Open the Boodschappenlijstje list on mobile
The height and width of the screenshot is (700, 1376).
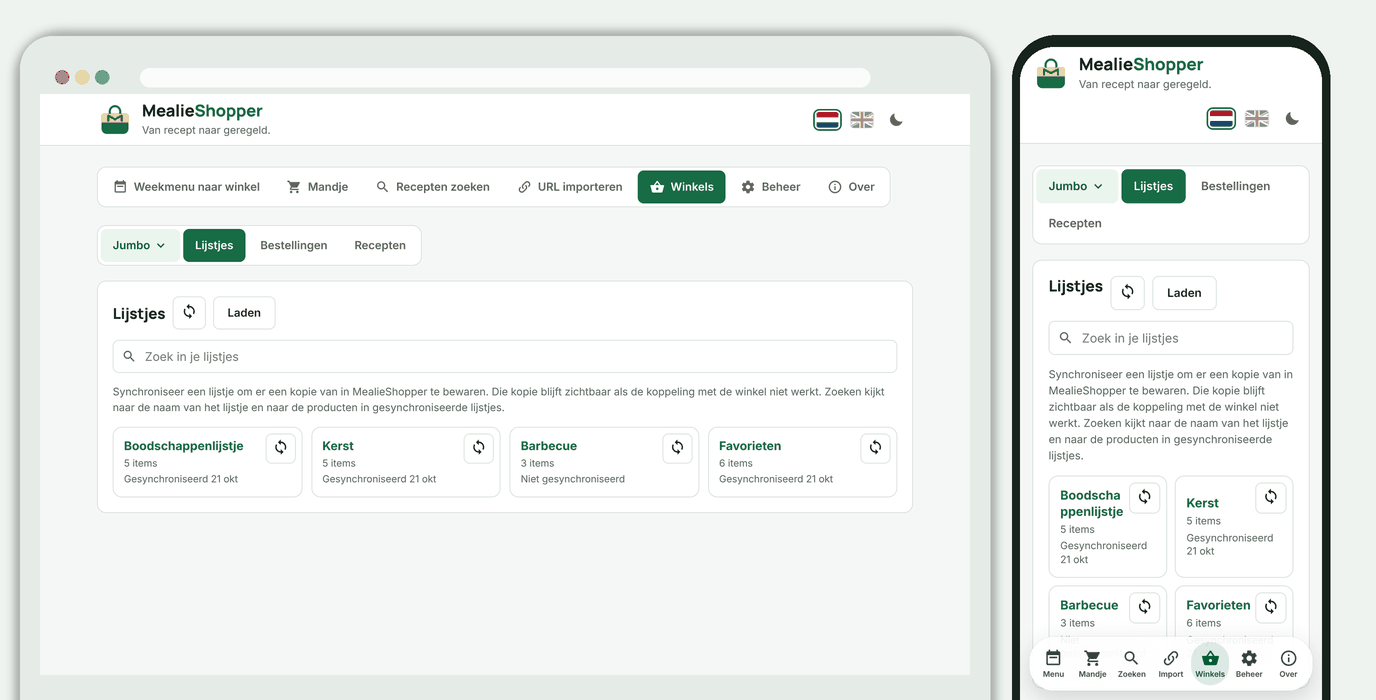click(1091, 503)
